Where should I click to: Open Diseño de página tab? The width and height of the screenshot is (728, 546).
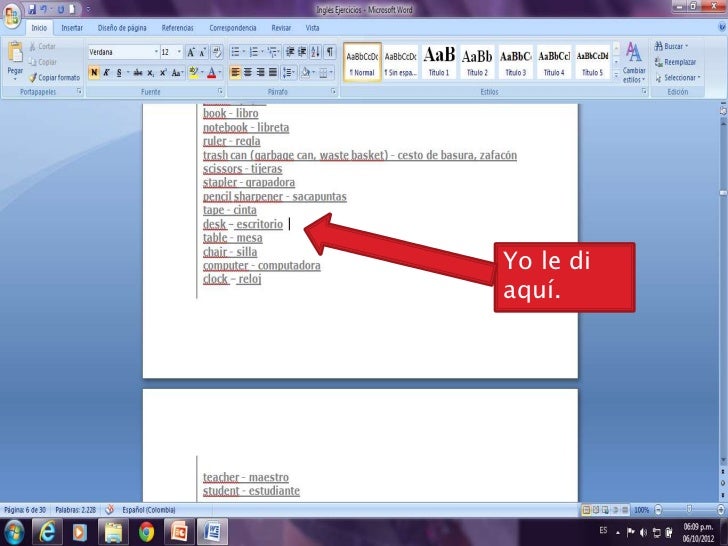(x=122, y=28)
